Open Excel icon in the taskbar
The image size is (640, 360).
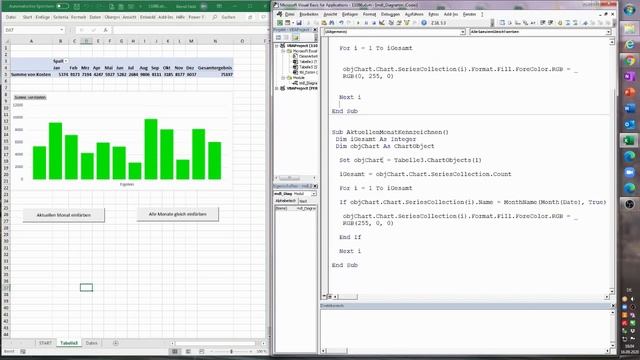pos(629,140)
